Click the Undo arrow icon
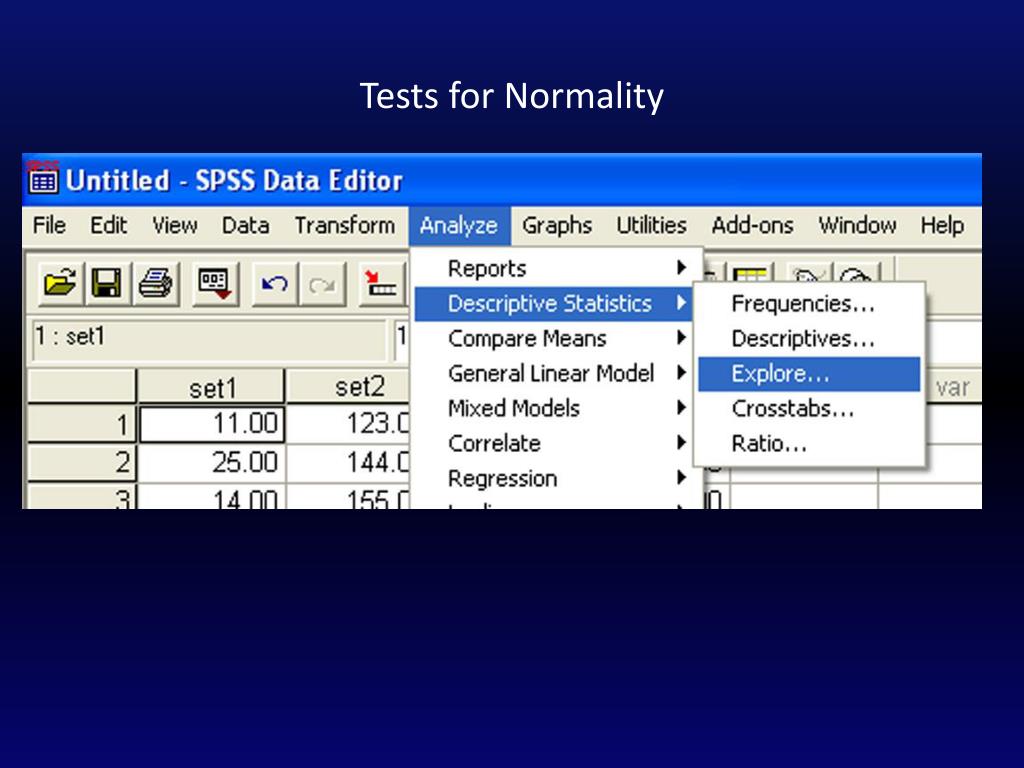The width and height of the screenshot is (1024, 768). coord(275,284)
